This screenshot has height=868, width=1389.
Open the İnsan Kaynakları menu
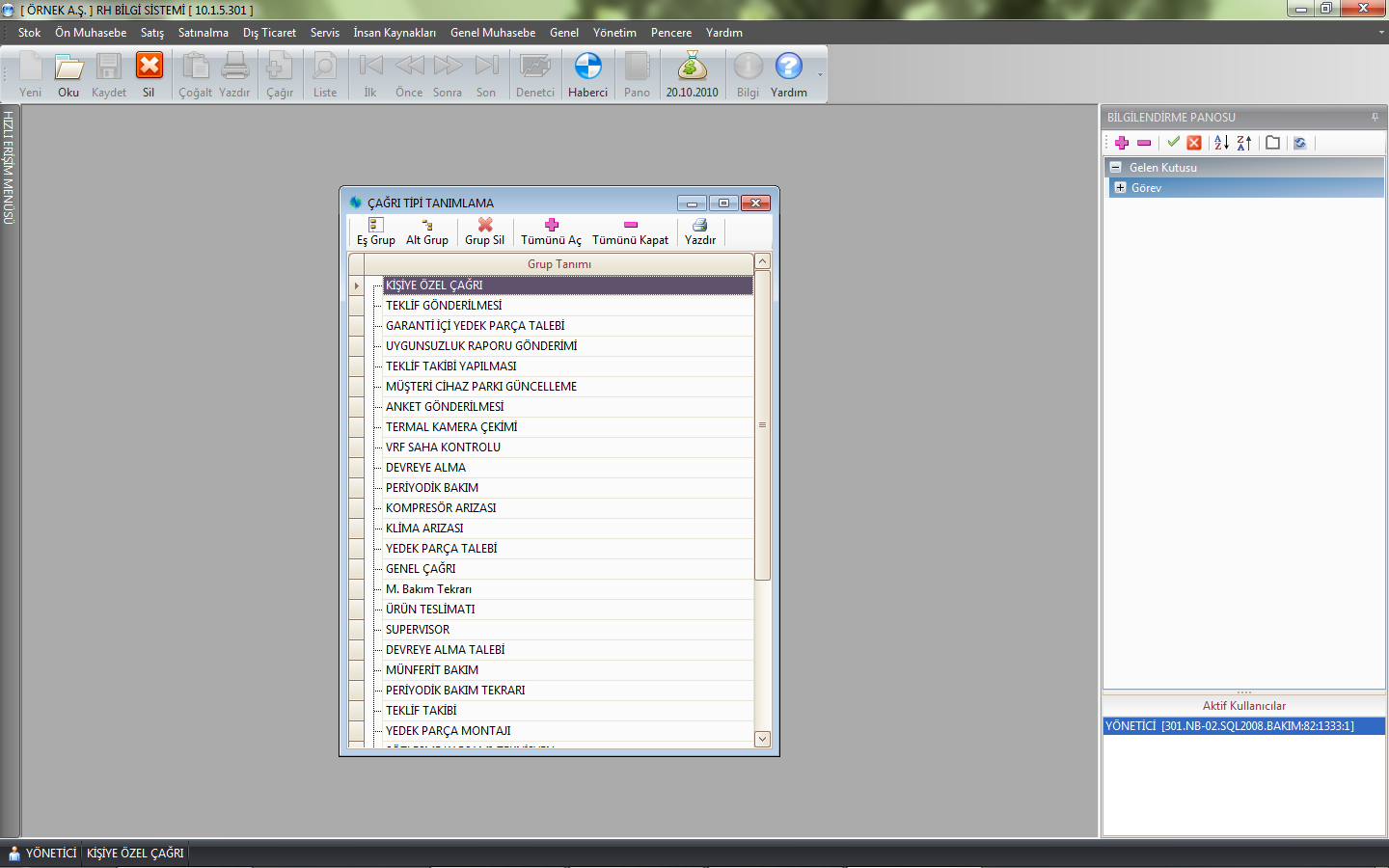[x=394, y=33]
